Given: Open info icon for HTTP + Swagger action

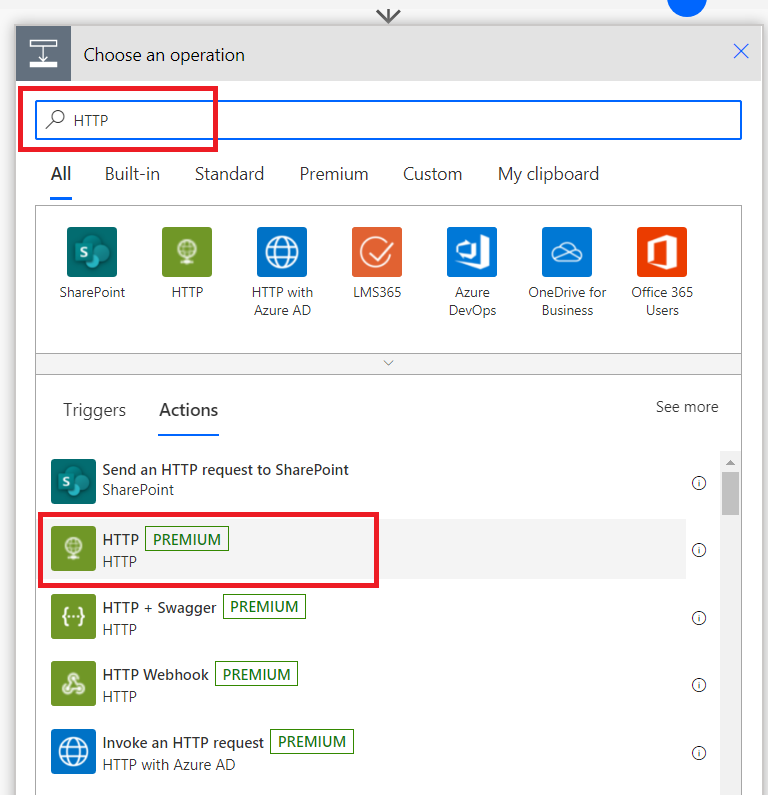Looking at the screenshot, I should coord(699,618).
